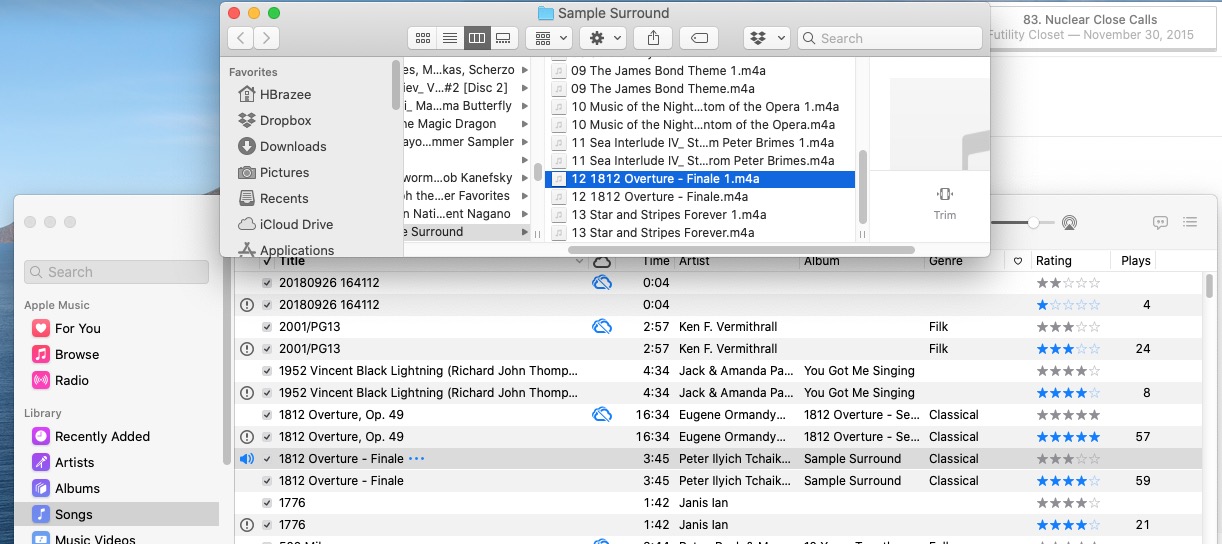Viewport: 1222px width, 544px height.
Task: Click exclamation icon beside 2001/PG13, 24 plays
Action: coord(247,349)
